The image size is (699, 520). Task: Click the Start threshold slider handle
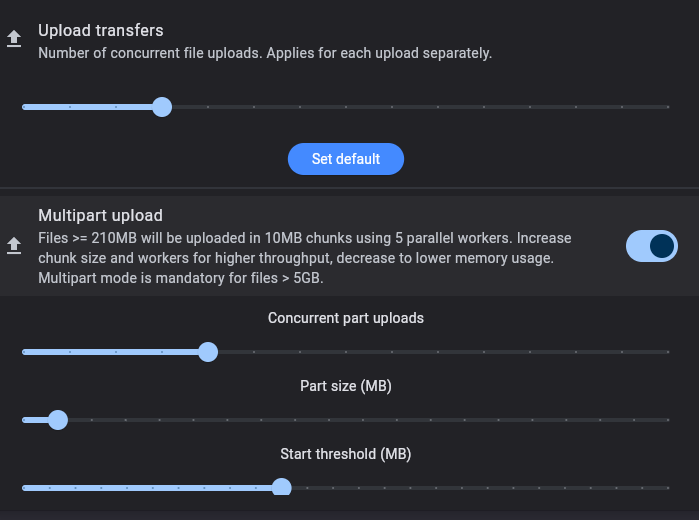(x=281, y=487)
